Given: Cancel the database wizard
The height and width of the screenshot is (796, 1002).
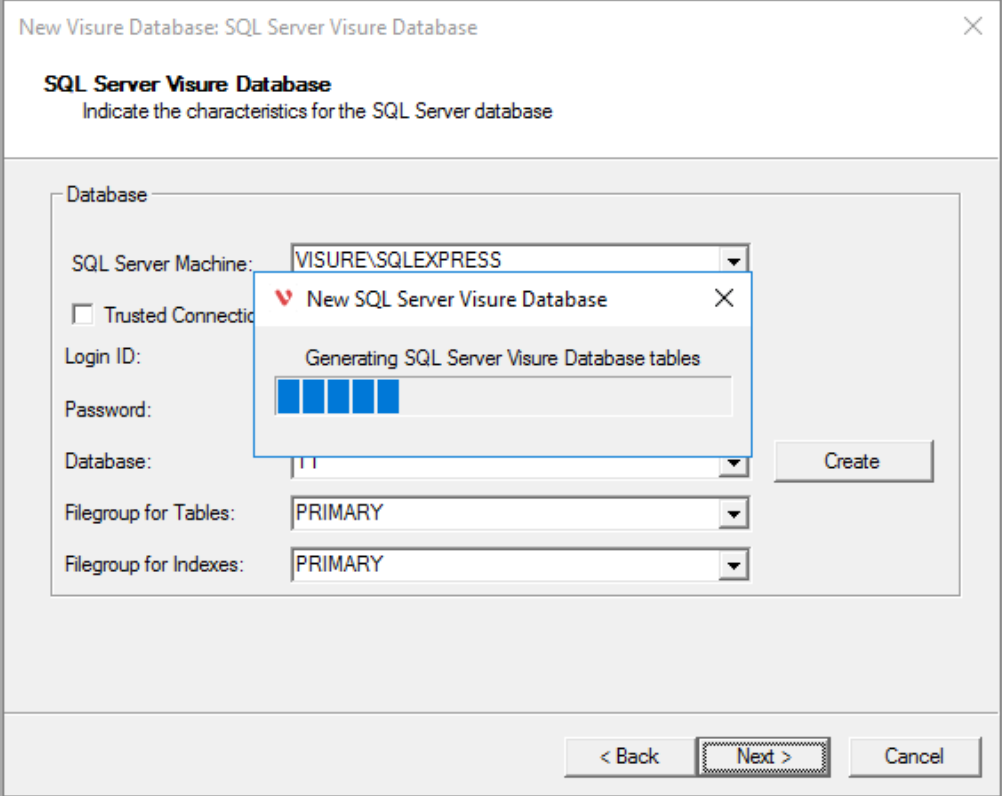Looking at the screenshot, I should click(x=914, y=756).
